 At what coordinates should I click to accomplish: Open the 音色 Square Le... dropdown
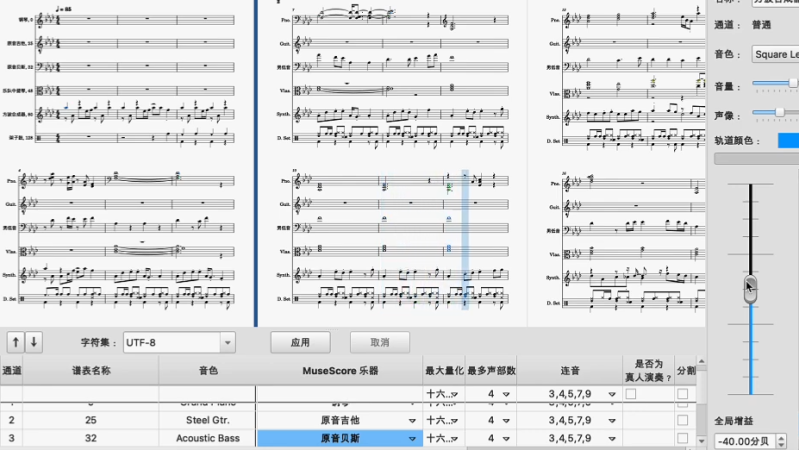tap(775, 53)
